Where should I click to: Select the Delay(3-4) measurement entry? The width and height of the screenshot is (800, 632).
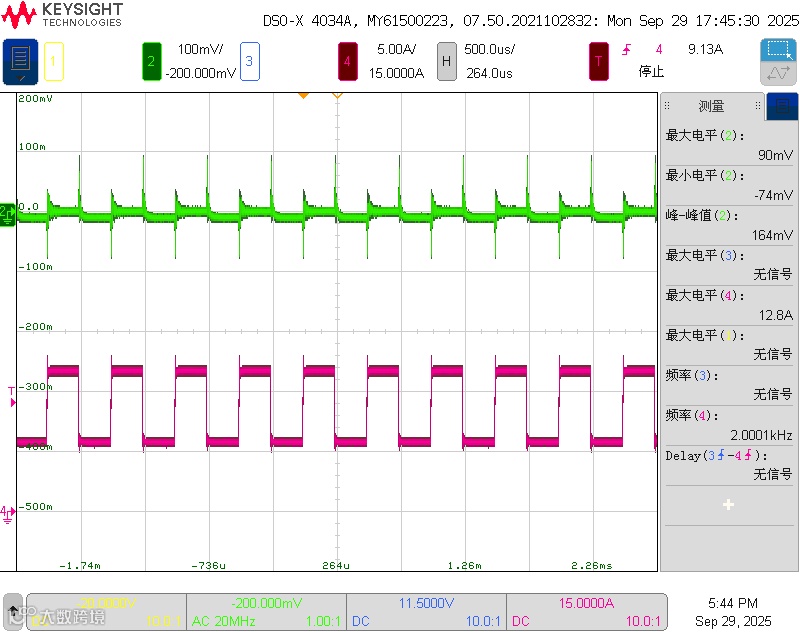point(729,465)
